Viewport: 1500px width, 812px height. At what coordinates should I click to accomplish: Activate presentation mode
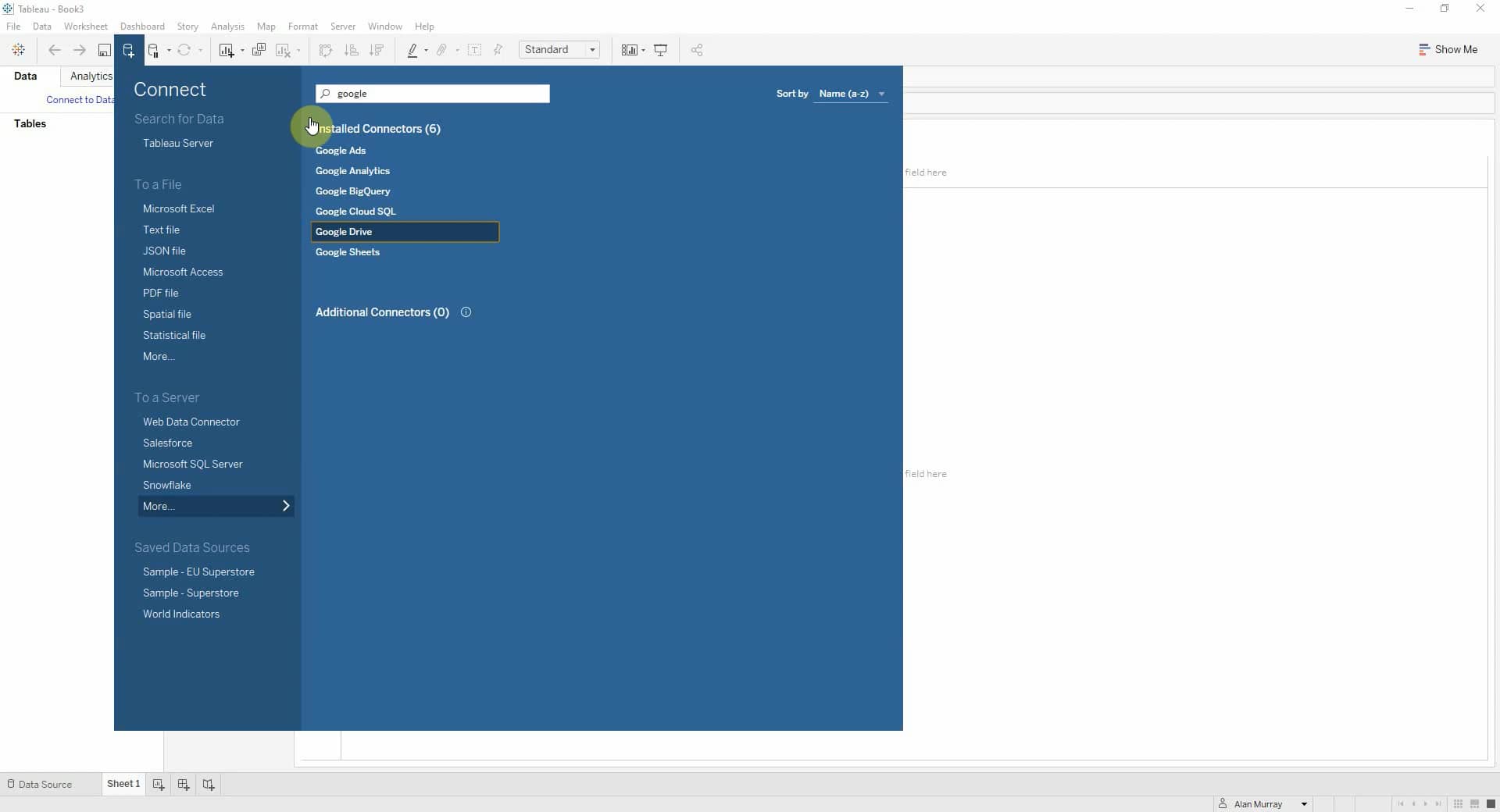click(x=661, y=49)
